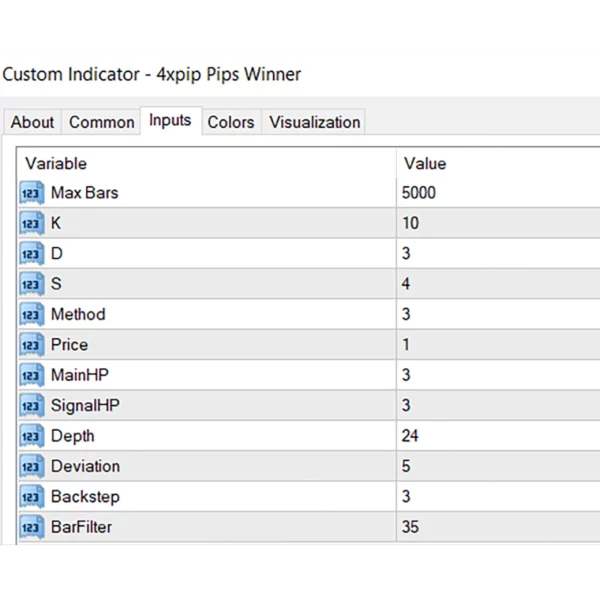Switch to the Visualization tab

314,122
